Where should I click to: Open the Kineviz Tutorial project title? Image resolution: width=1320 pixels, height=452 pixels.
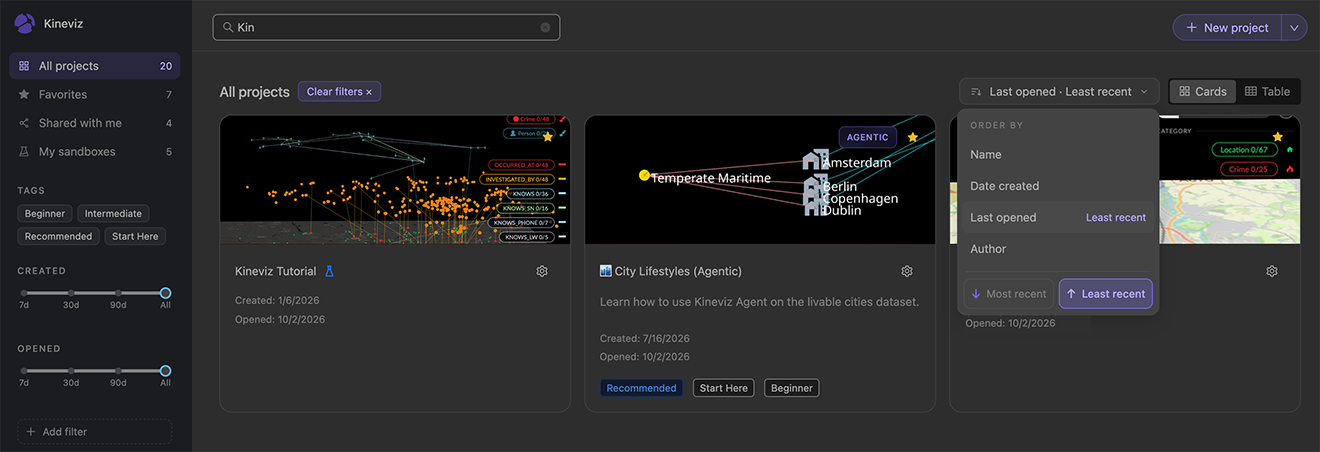(x=275, y=271)
